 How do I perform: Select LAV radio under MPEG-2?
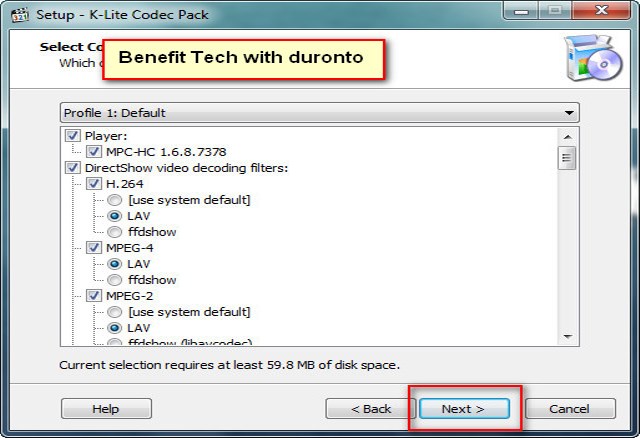tap(115, 328)
